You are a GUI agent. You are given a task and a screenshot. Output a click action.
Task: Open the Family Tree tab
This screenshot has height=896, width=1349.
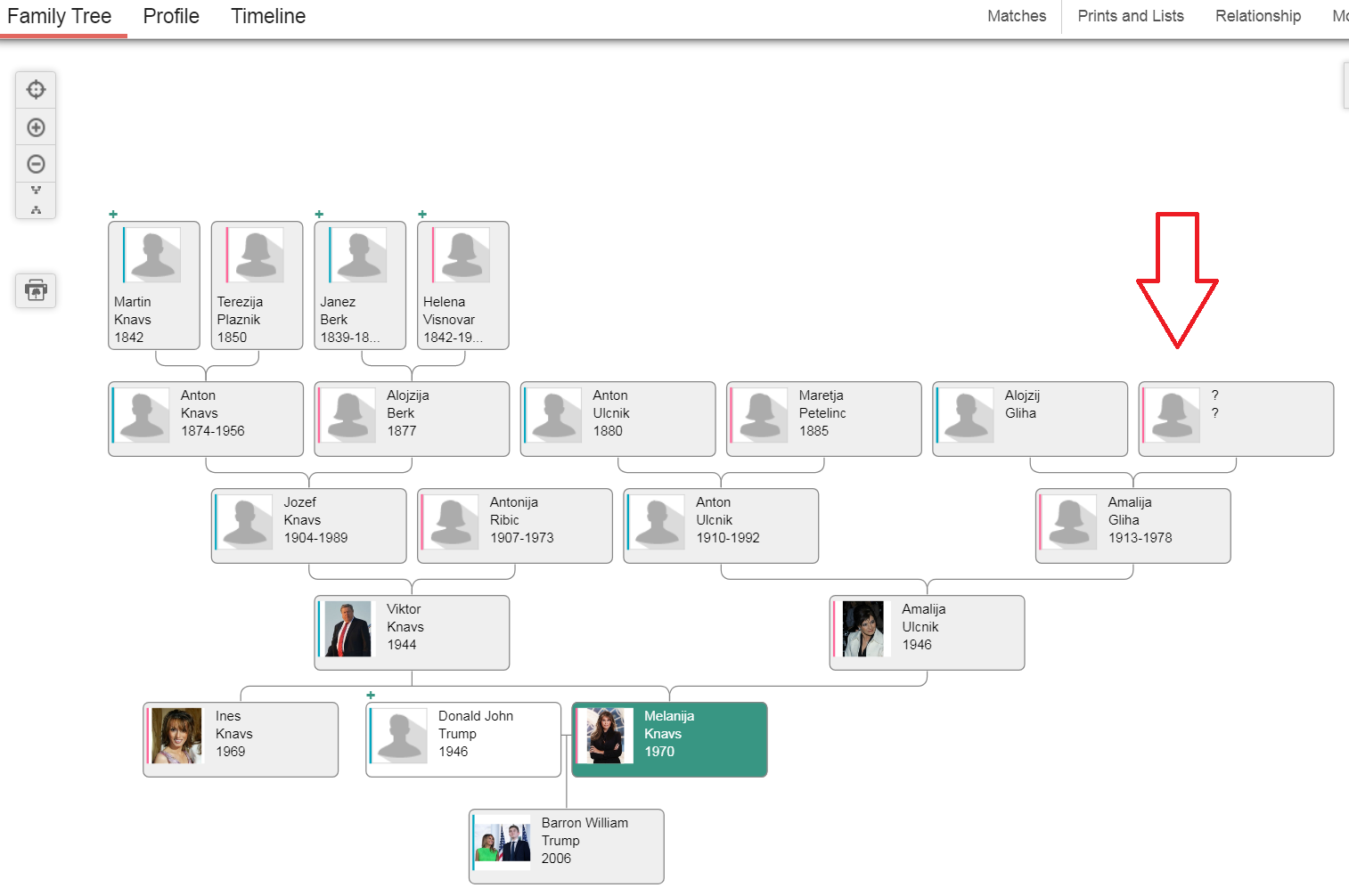point(60,16)
